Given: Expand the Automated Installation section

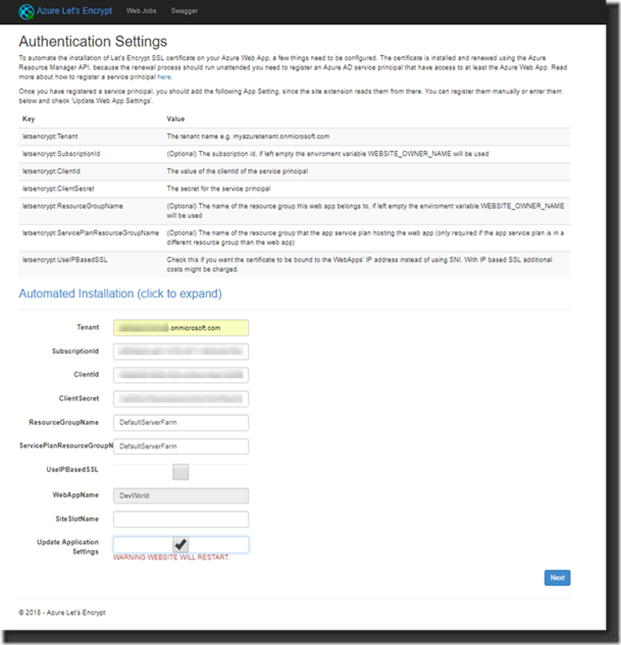Looking at the screenshot, I should (x=120, y=294).
